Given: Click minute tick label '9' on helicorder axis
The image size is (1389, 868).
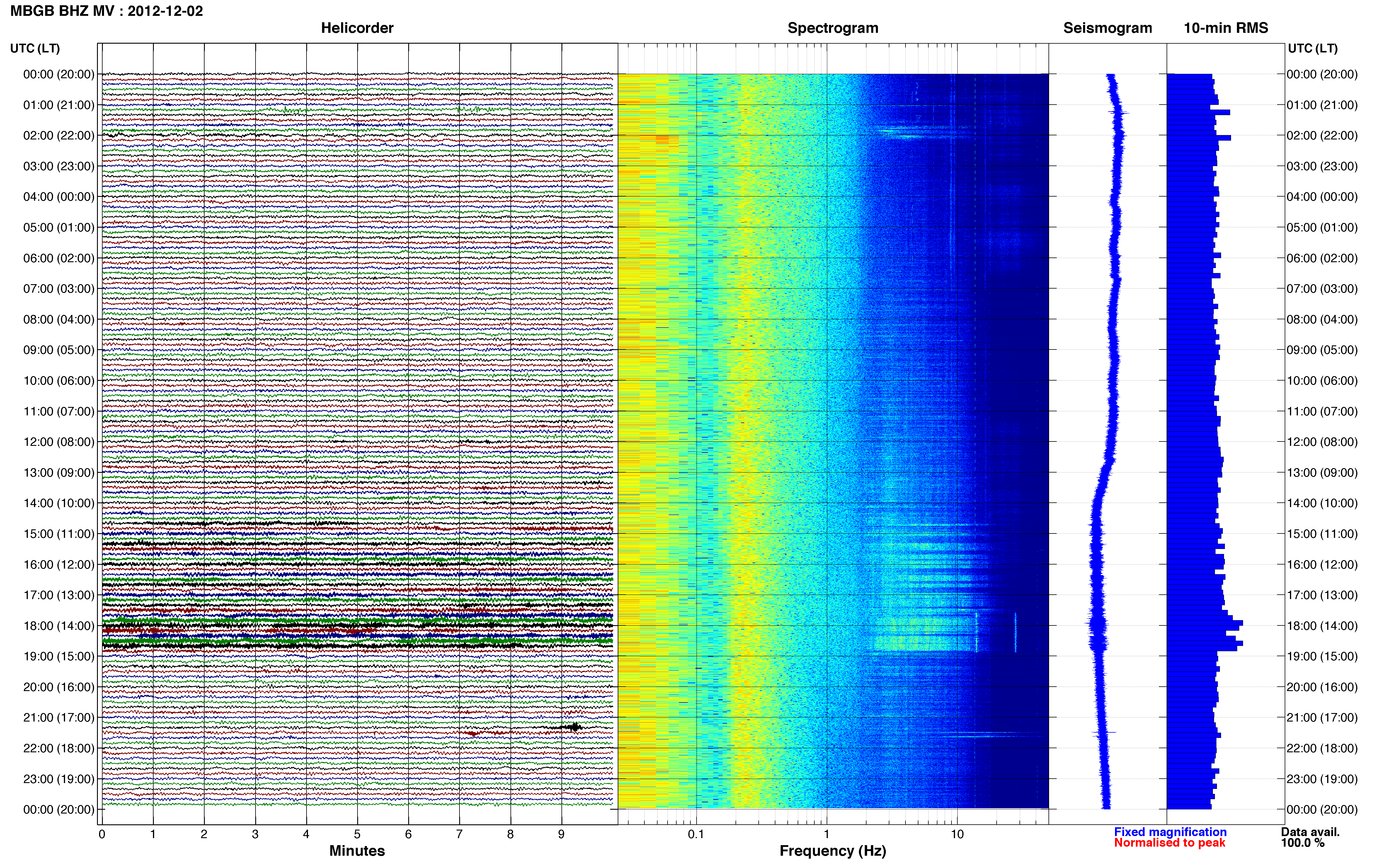Looking at the screenshot, I should click(x=561, y=835).
